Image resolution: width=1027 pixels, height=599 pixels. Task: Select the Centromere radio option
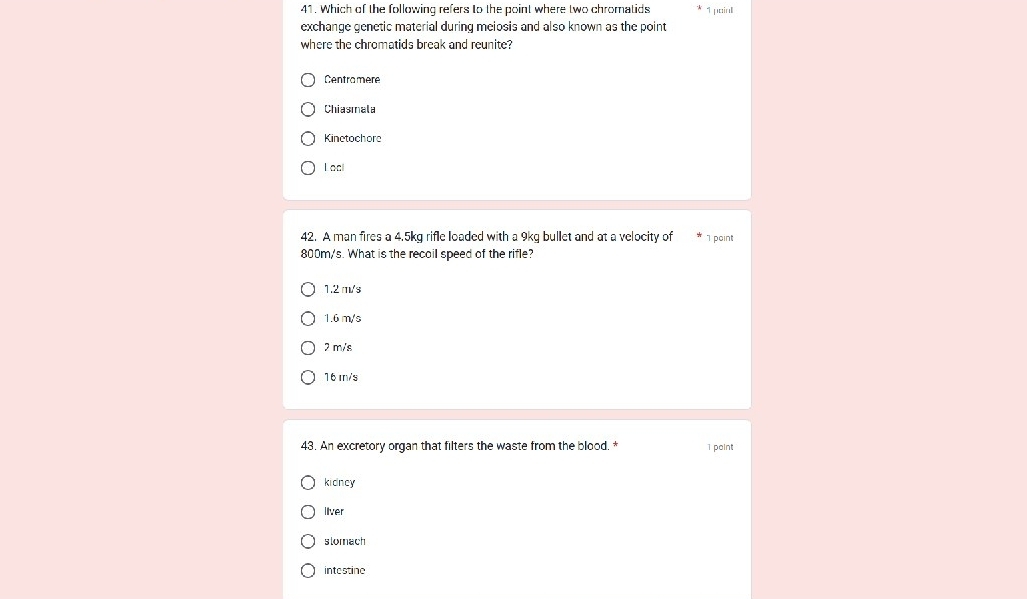pos(308,80)
